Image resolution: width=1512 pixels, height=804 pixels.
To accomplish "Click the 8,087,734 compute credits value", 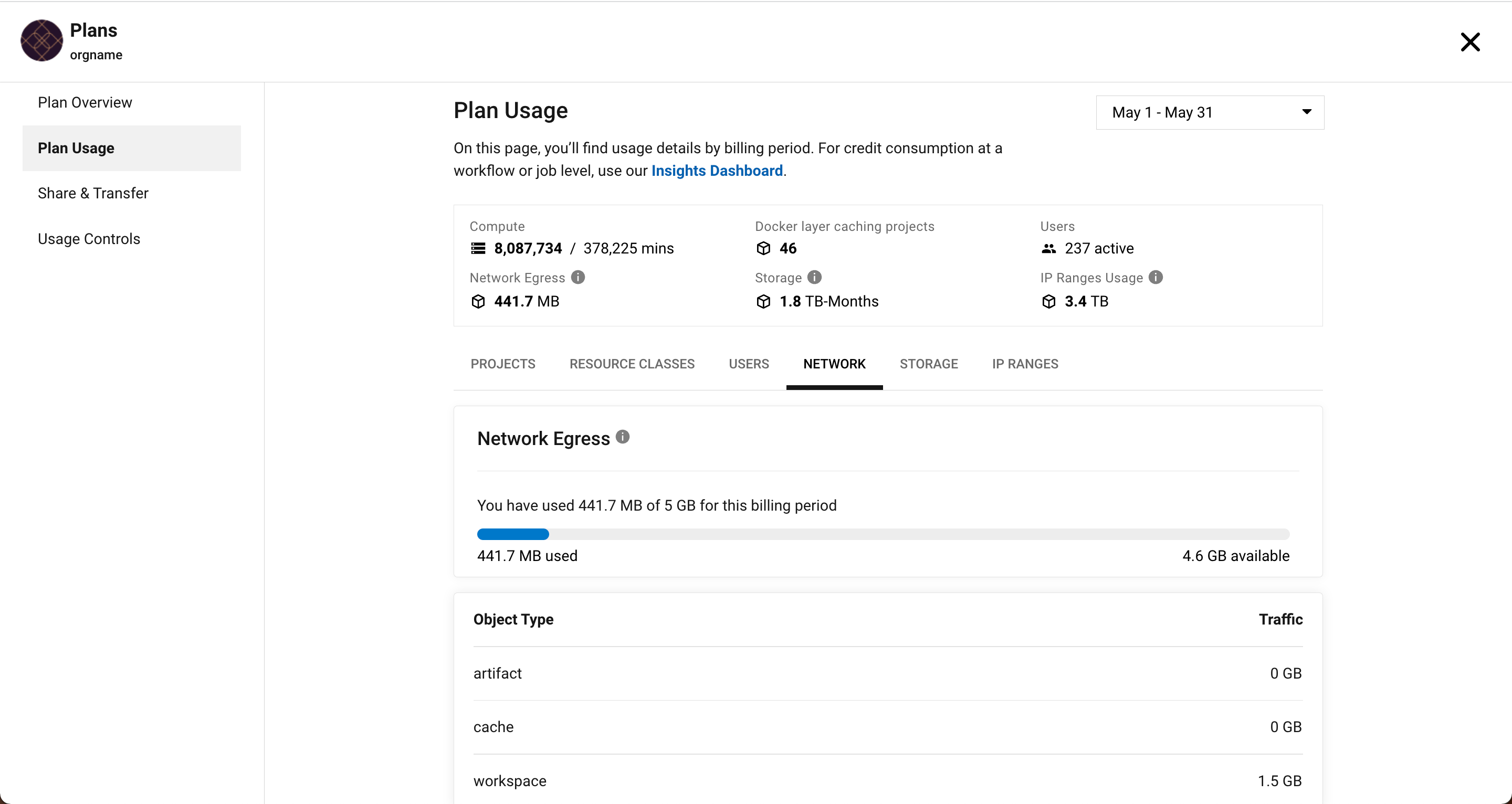I will (x=528, y=249).
